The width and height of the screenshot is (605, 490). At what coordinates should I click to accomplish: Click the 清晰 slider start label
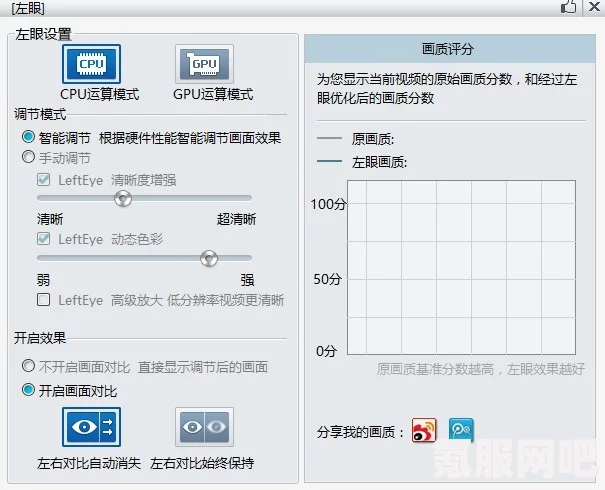pyautogui.click(x=50, y=219)
